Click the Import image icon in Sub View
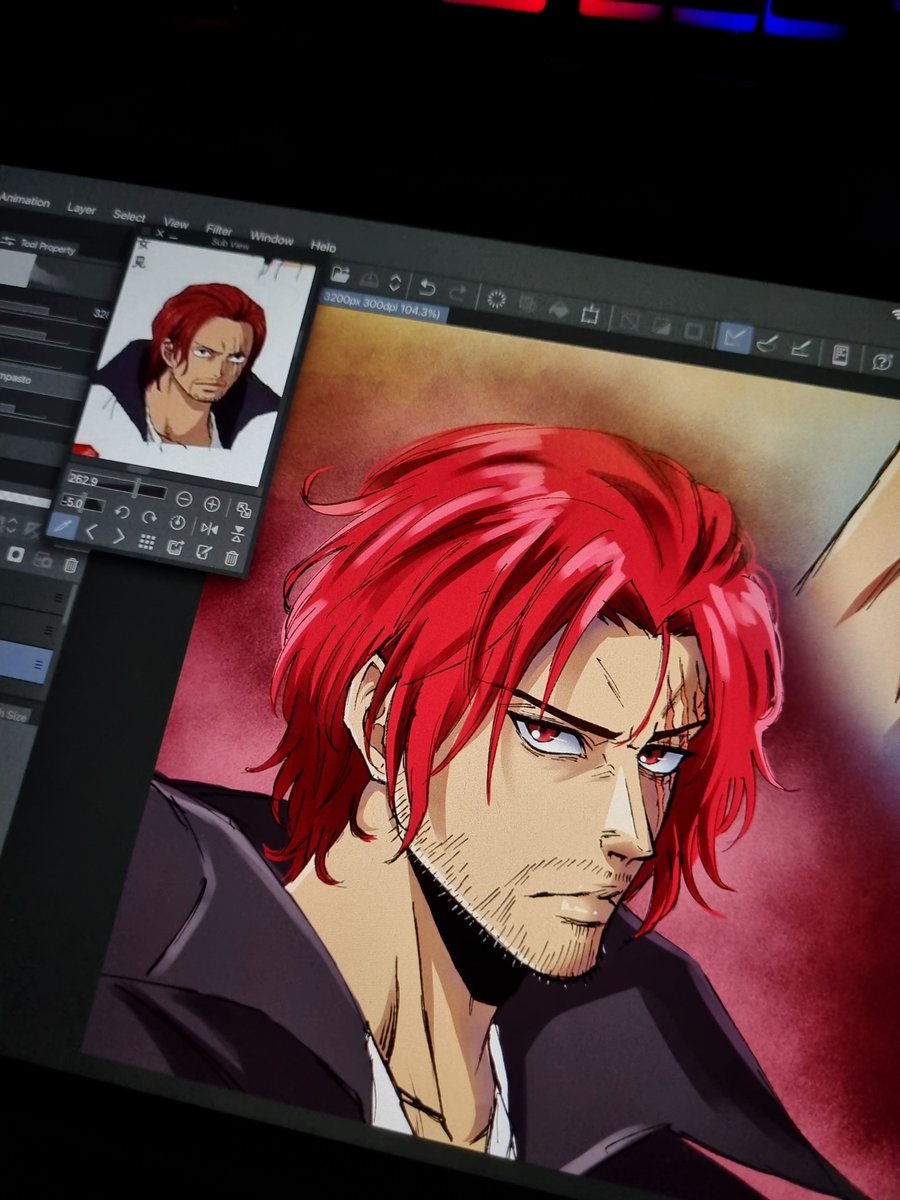 tap(175, 547)
